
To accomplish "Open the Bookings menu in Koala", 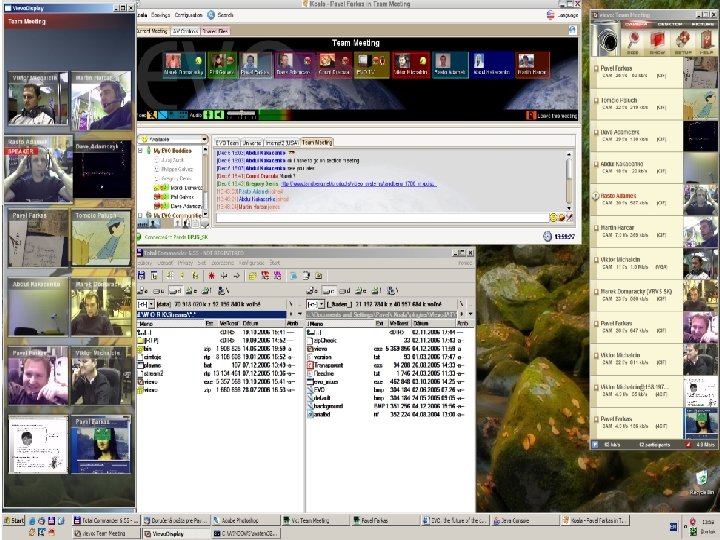I will click(x=160, y=15).
